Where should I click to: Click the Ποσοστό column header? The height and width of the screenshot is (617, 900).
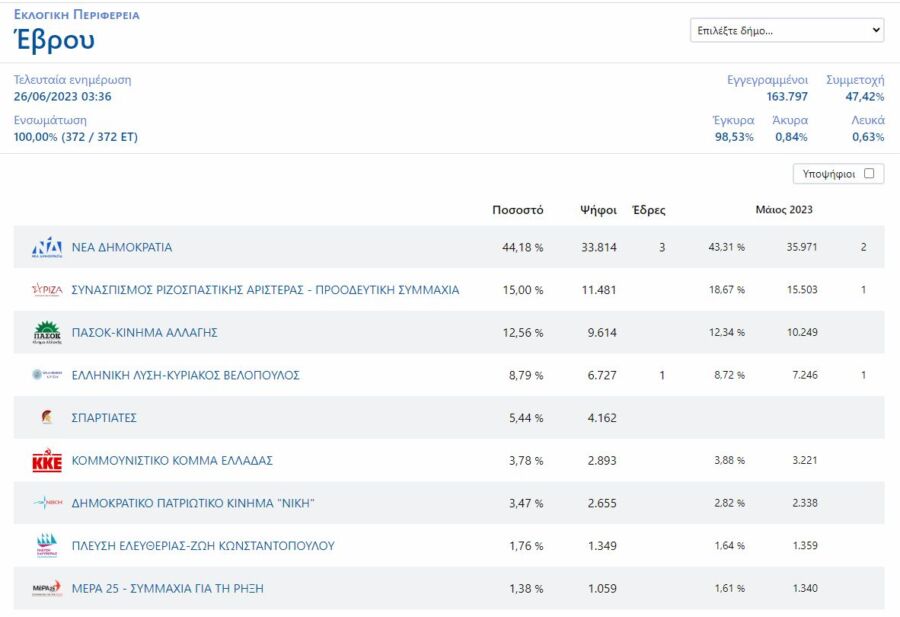(517, 210)
